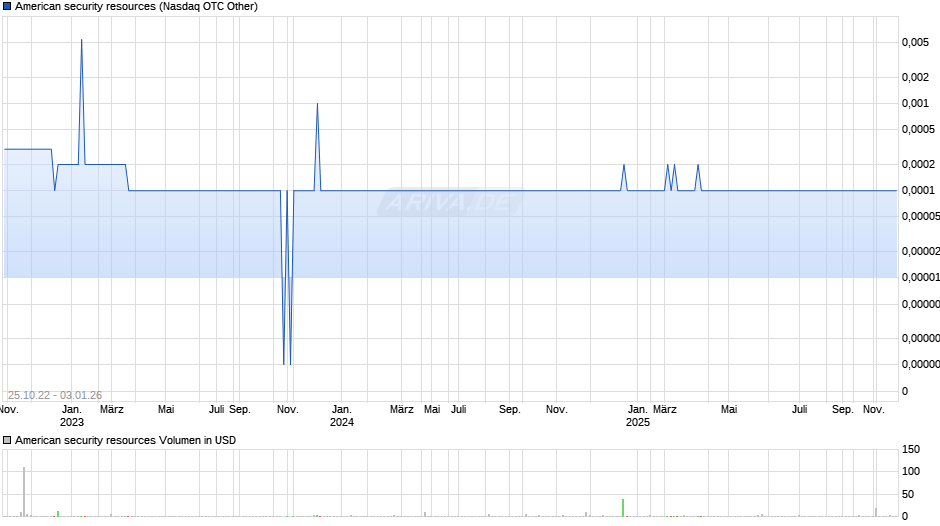Click the "Jan." label above 2024

point(342,410)
